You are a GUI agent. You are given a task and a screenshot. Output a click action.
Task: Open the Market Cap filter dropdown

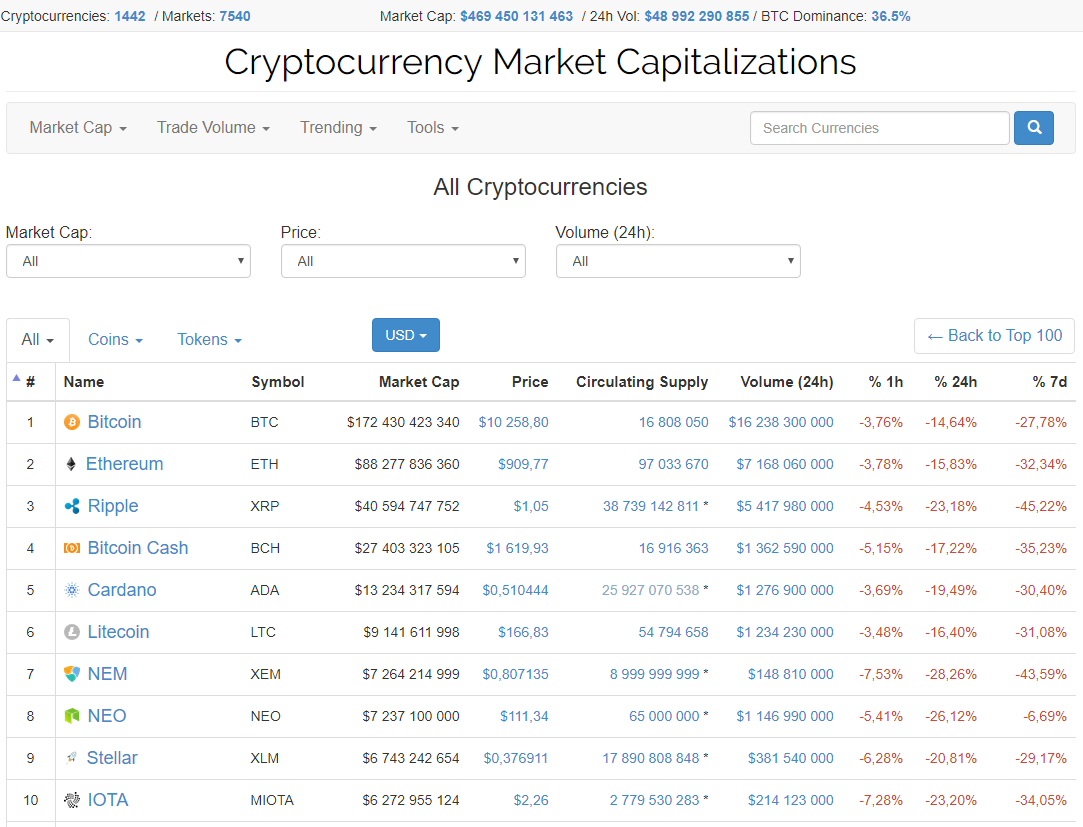(x=128, y=261)
